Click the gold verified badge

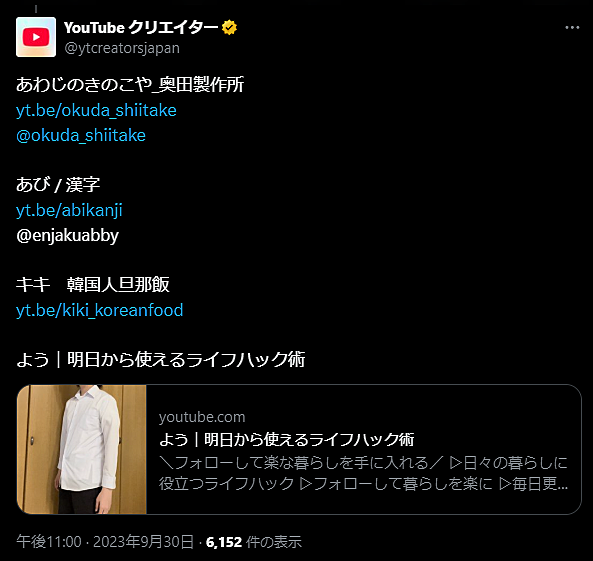230,28
